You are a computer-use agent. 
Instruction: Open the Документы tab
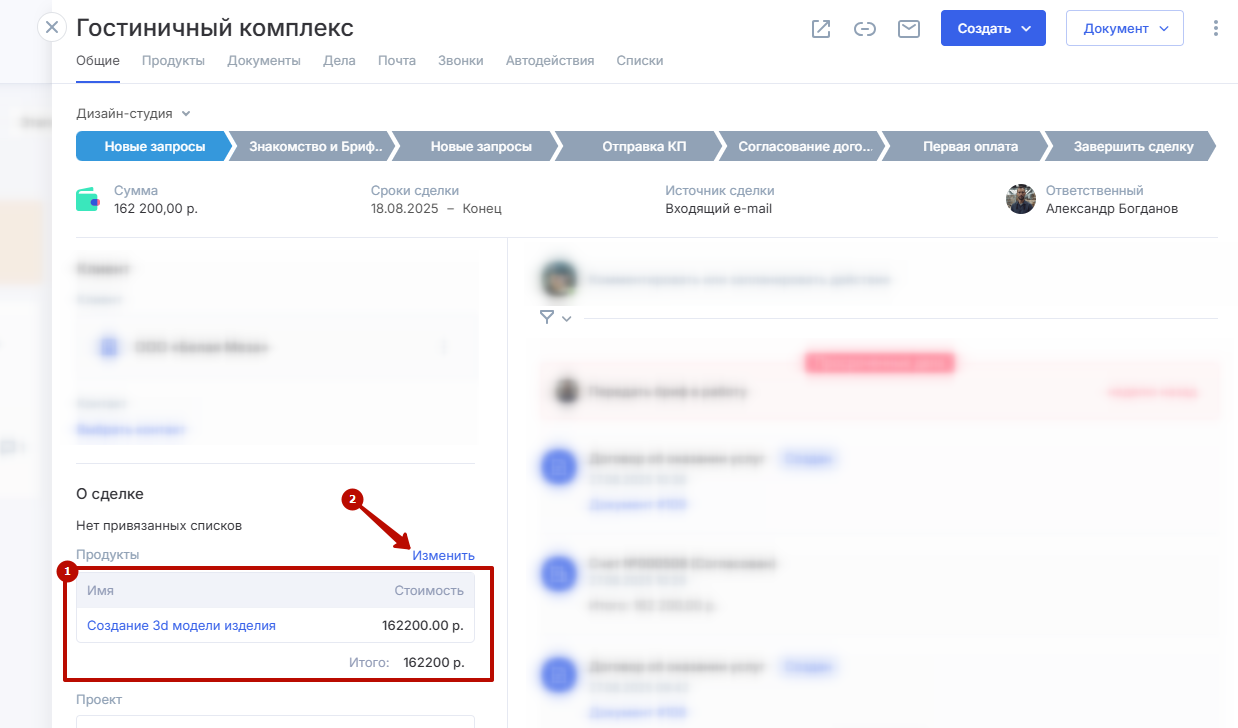tap(264, 61)
